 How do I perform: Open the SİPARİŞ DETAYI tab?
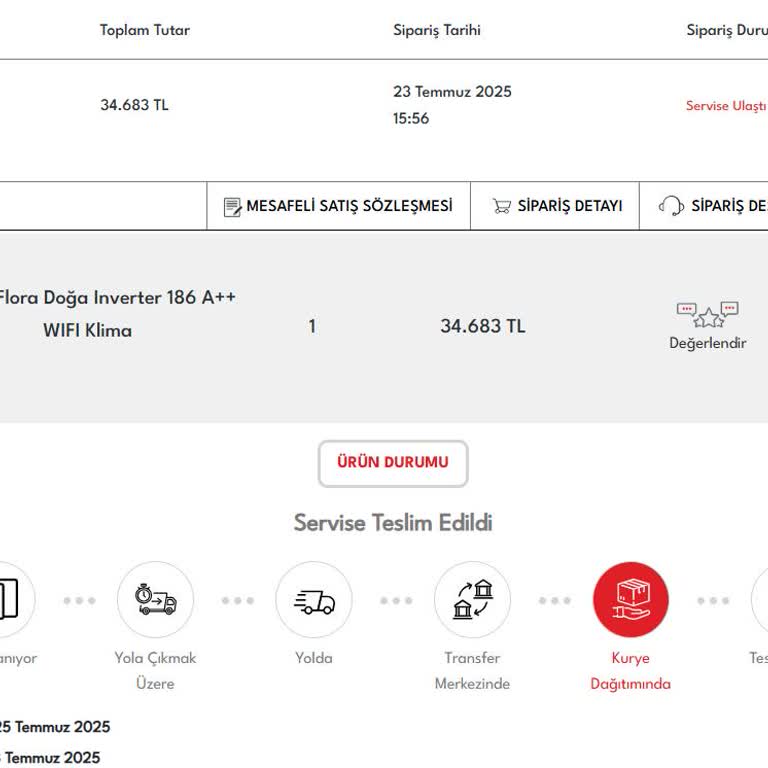(x=569, y=206)
